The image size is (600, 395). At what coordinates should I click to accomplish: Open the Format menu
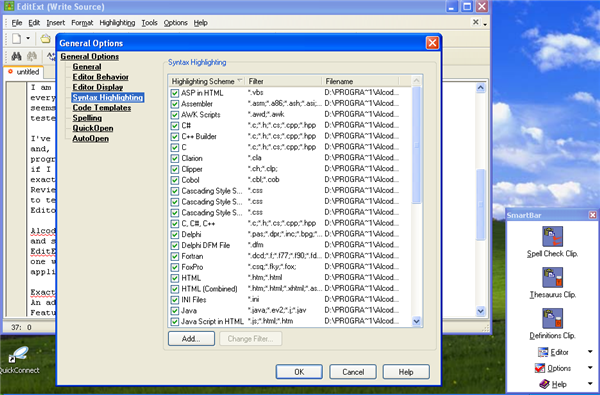tap(82, 23)
